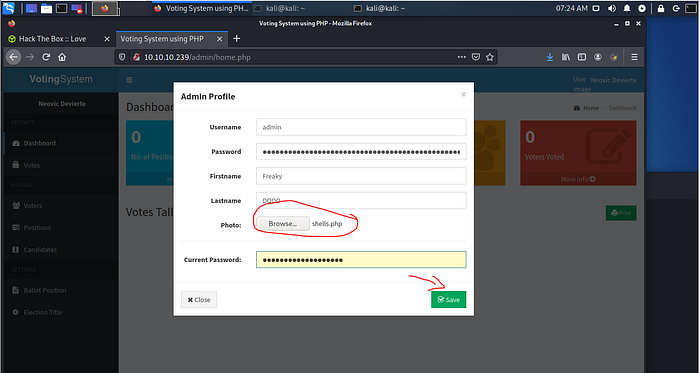Open the Library icon in toolbar
The width and height of the screenshot is (700, 373).
click(x=566, y=57)
